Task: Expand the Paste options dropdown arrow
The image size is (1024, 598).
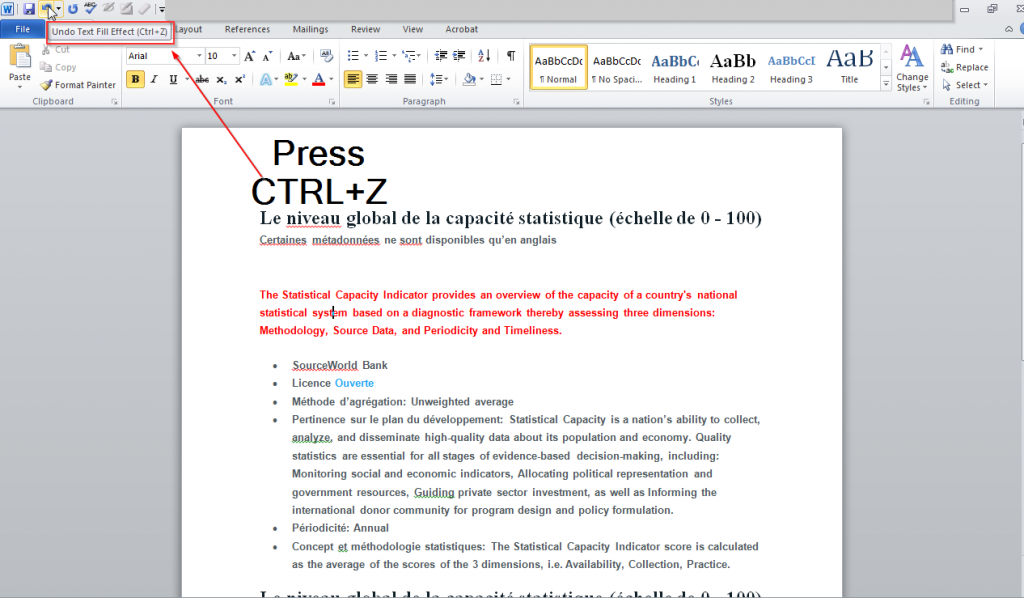Action: pyautogui.click(x=20, y=87)
